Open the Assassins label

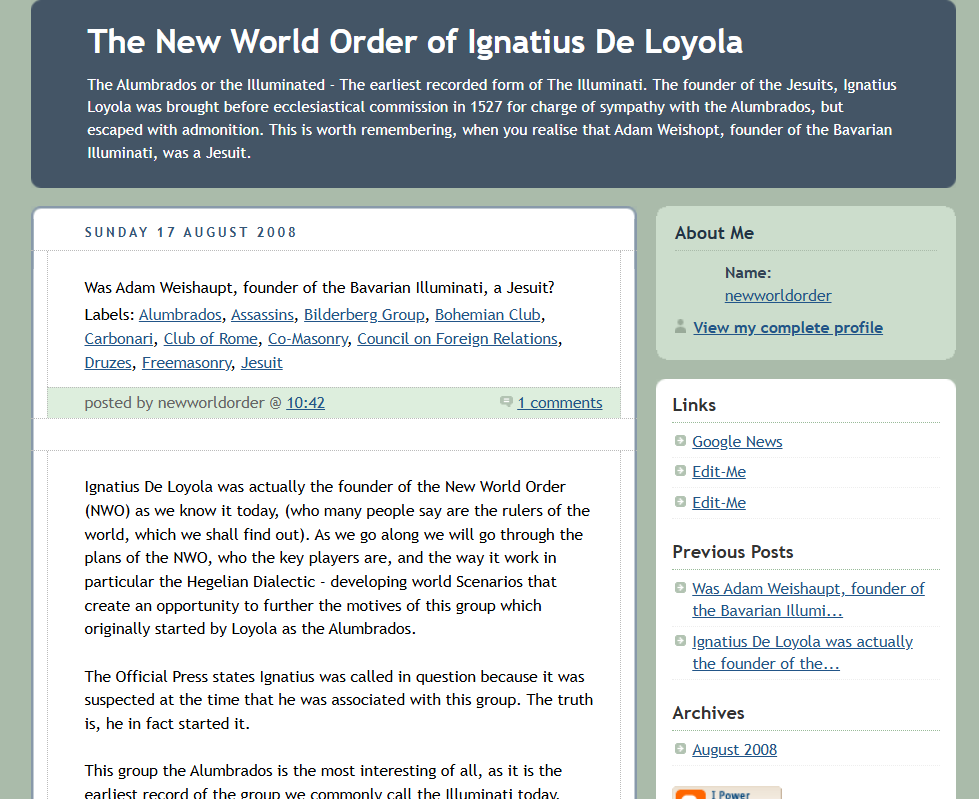point(262,315)
